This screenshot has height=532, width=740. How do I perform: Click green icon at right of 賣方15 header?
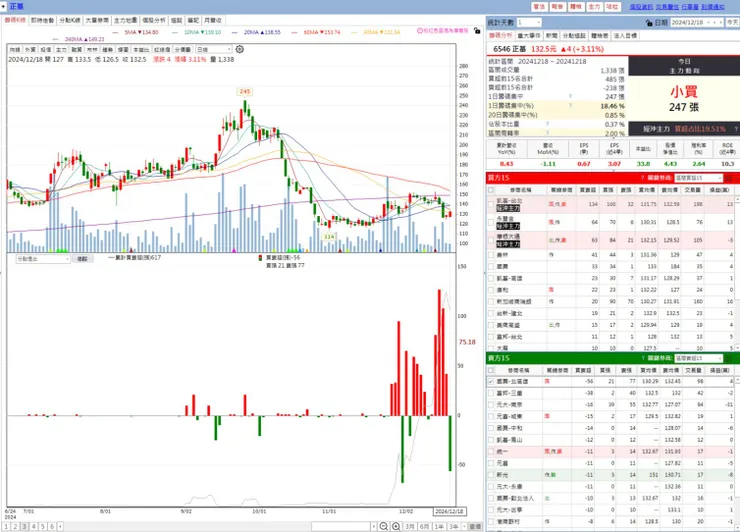click(x=729, y=358)
